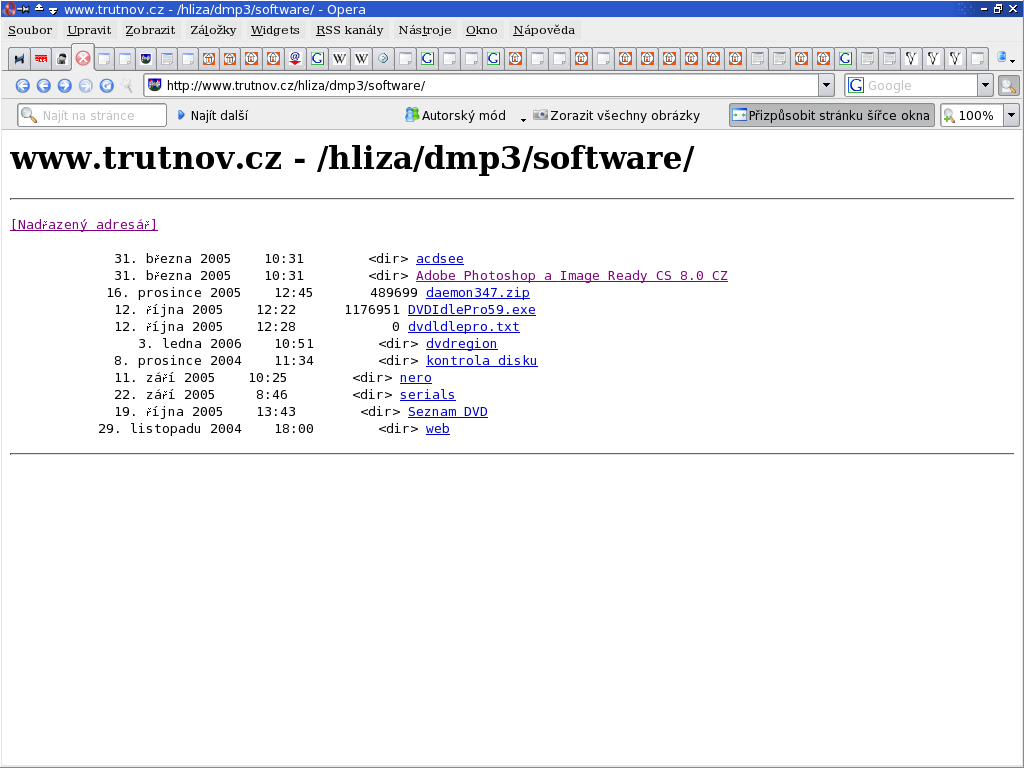This screenshot has height=768, width=1024.
Task: Open the Okno menu
Action: click(481, 30)
